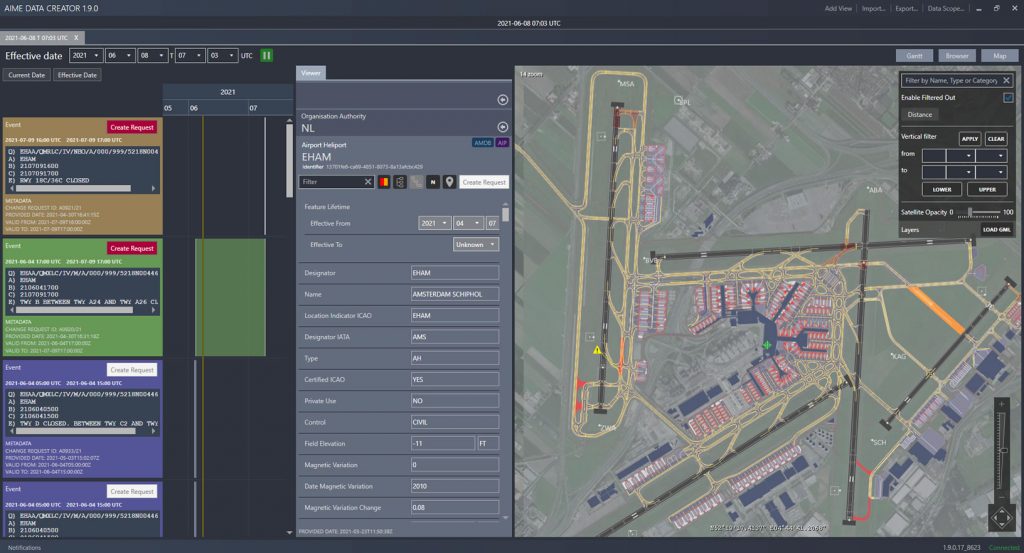This screenshot has height=553, width=1024.
Task: Click the AMDB badge
Action: click(x=483, y=143)
